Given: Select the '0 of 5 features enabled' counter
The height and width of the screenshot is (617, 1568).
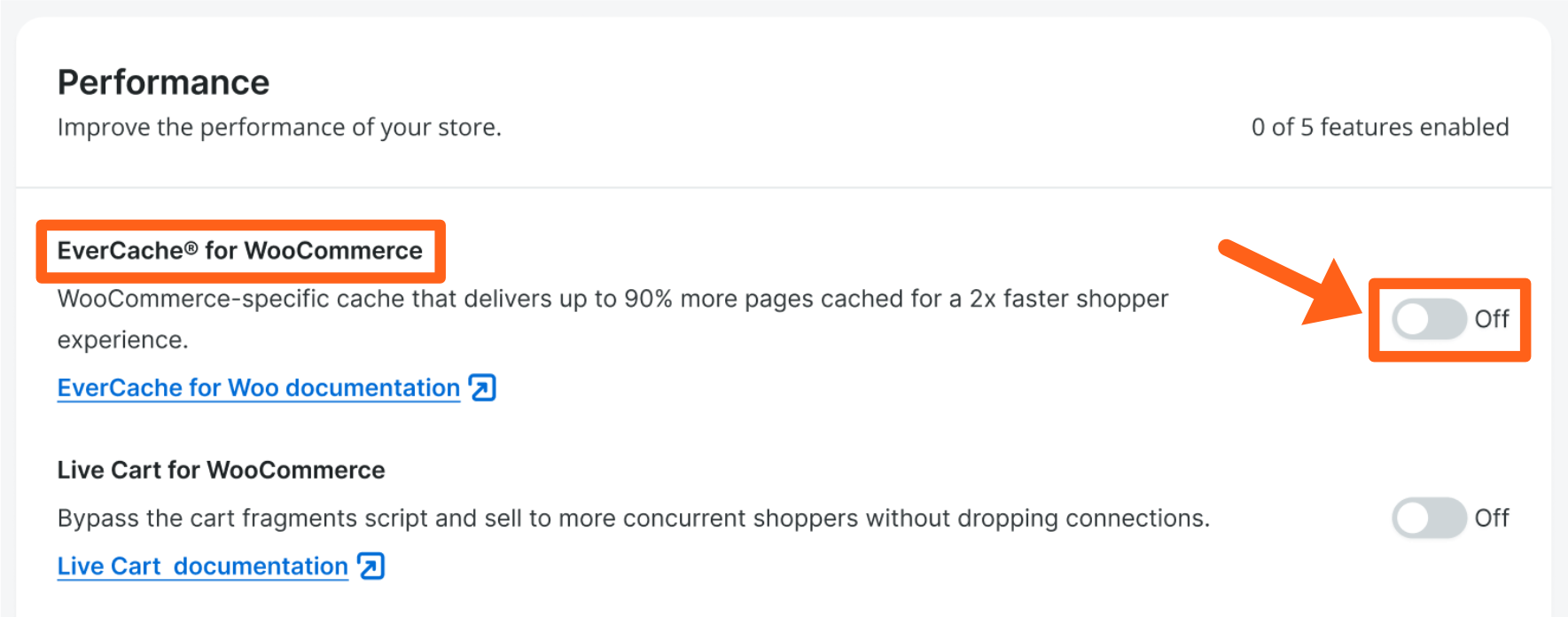Looking at the screenshot, I should (x=1379, y=128).
